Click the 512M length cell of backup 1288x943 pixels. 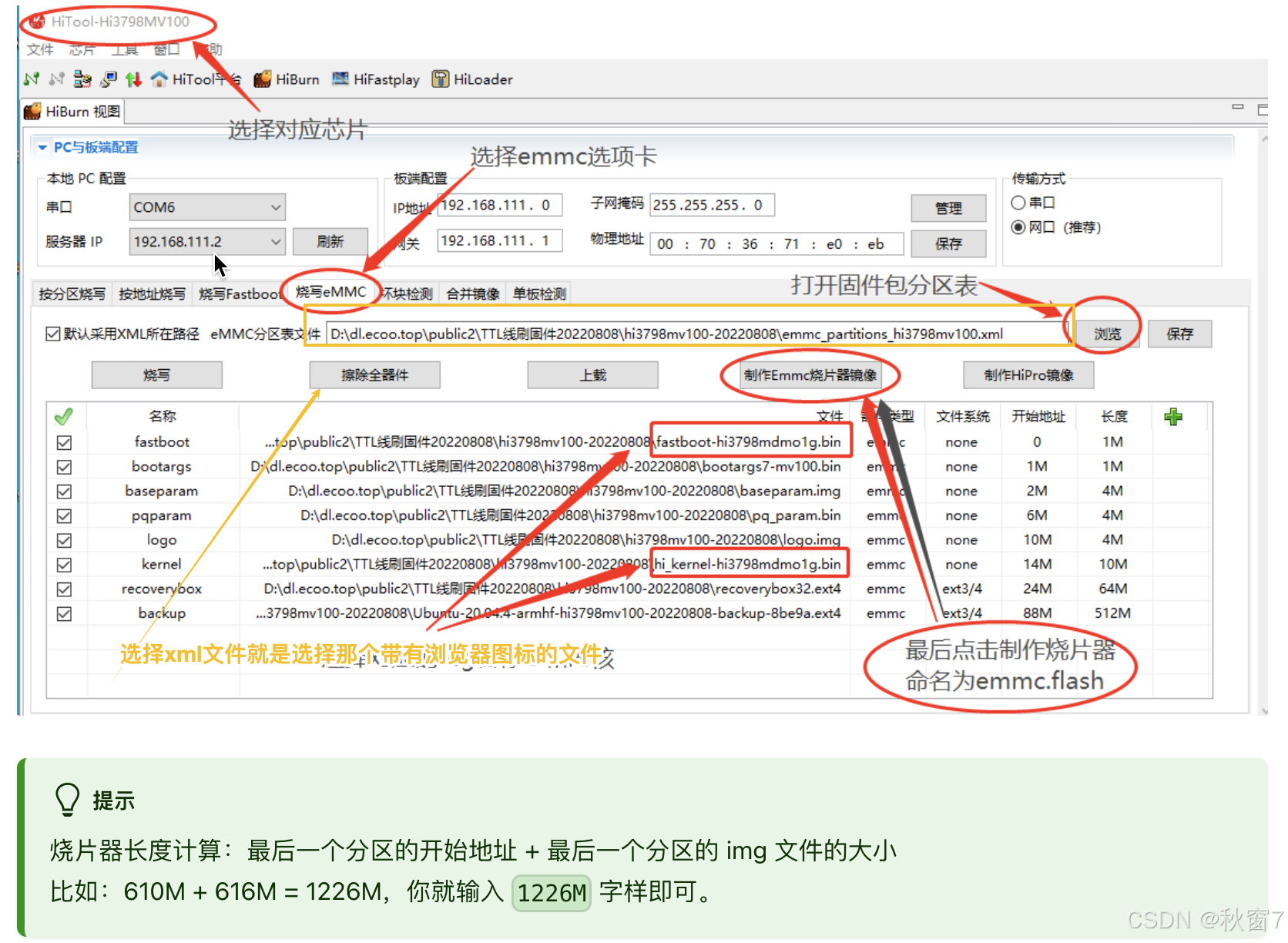(x=1112, y=614)
